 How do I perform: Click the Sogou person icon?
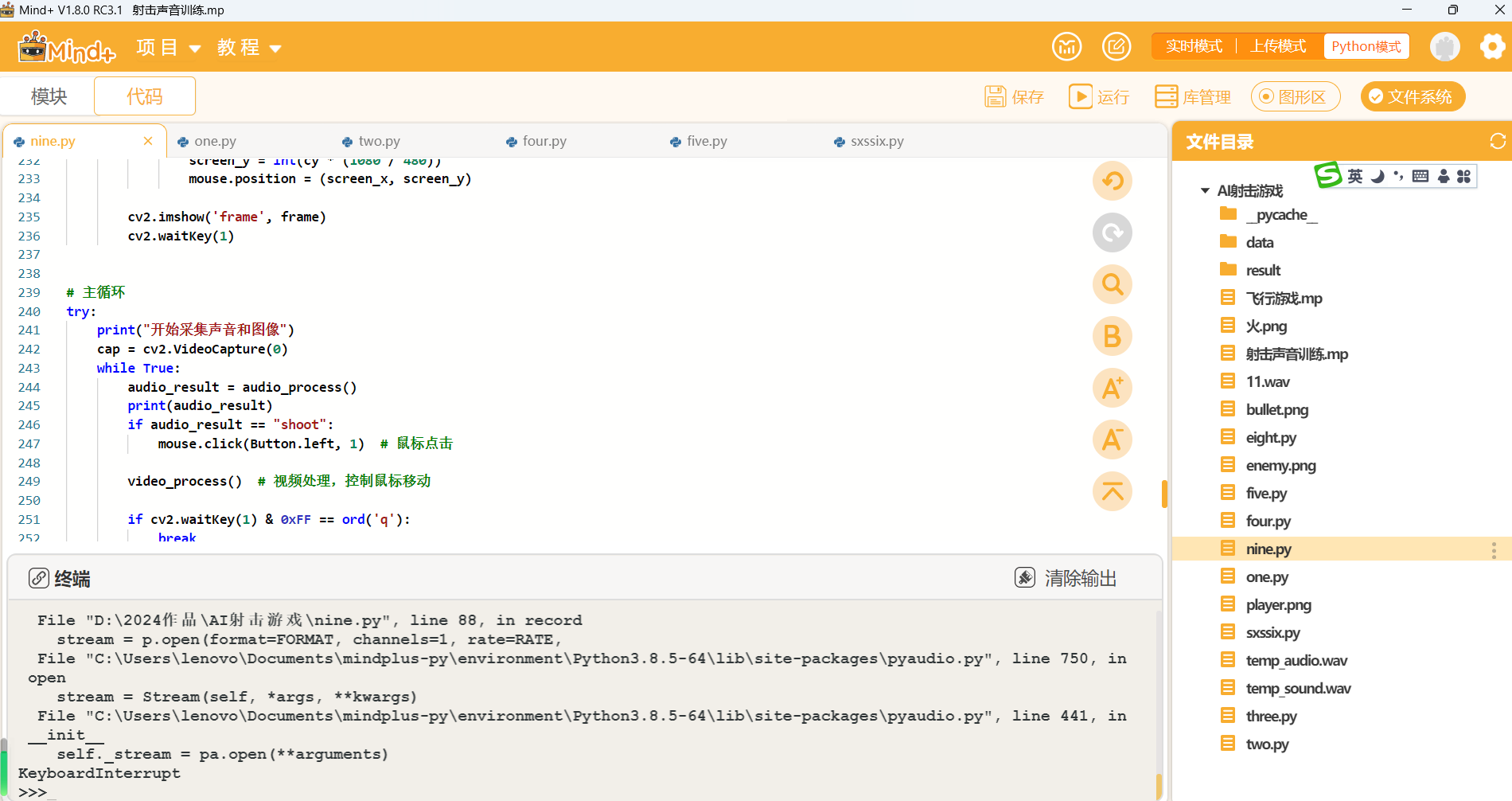pyautogui.click(x=1444, y=176)
